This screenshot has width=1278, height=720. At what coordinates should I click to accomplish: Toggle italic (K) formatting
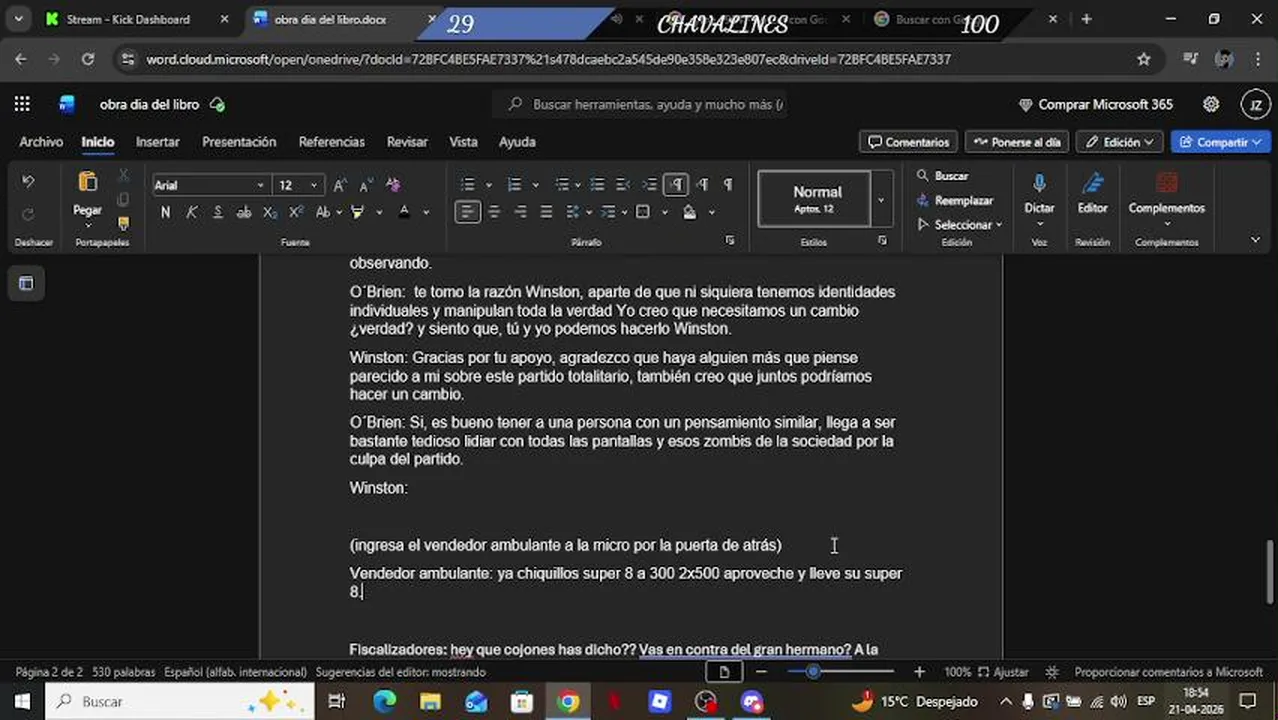(191, 212)
